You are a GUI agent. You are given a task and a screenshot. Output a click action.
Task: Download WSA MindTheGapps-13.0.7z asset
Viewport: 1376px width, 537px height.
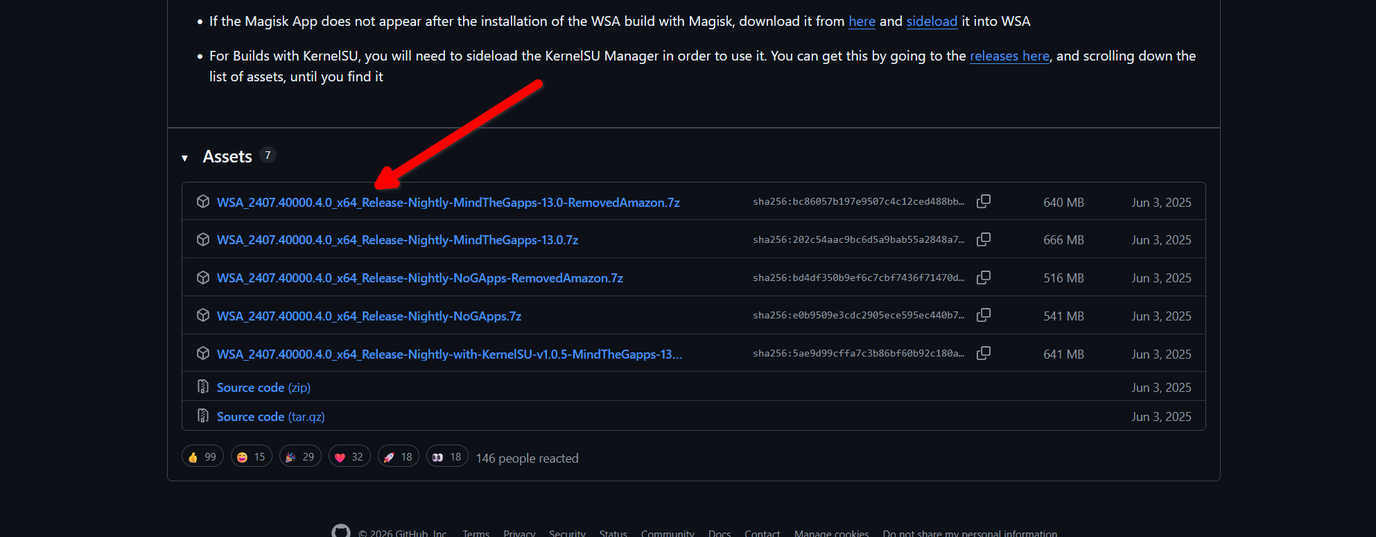[397, 240]
